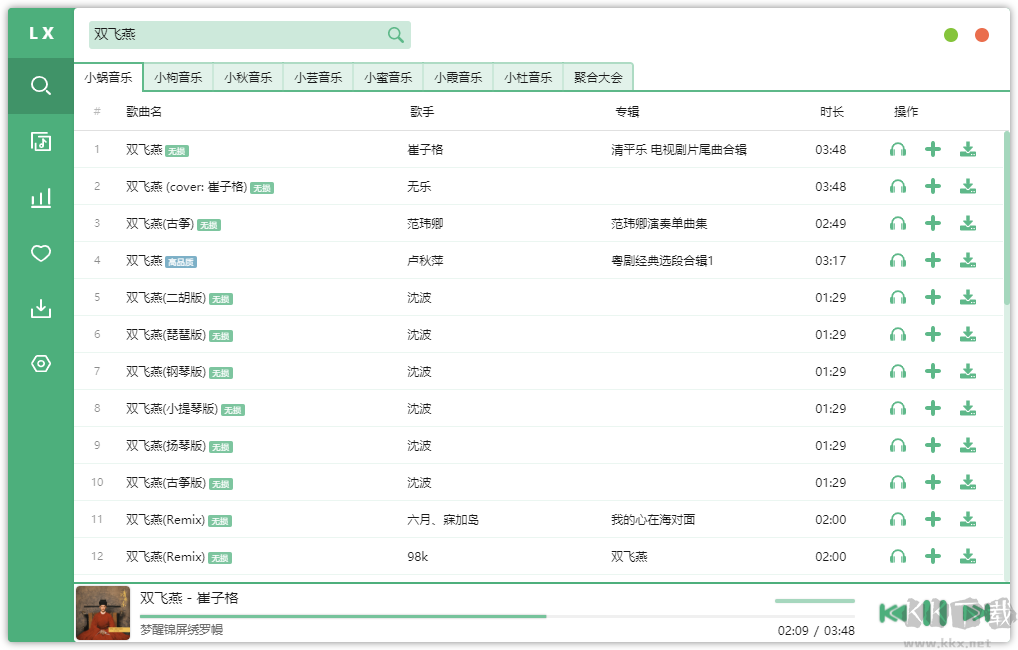Image resolution: width=1018 pixels, height=650 pixels.
Task: Click the album cover thumbnail in player
Action: (x=103, y=612)
